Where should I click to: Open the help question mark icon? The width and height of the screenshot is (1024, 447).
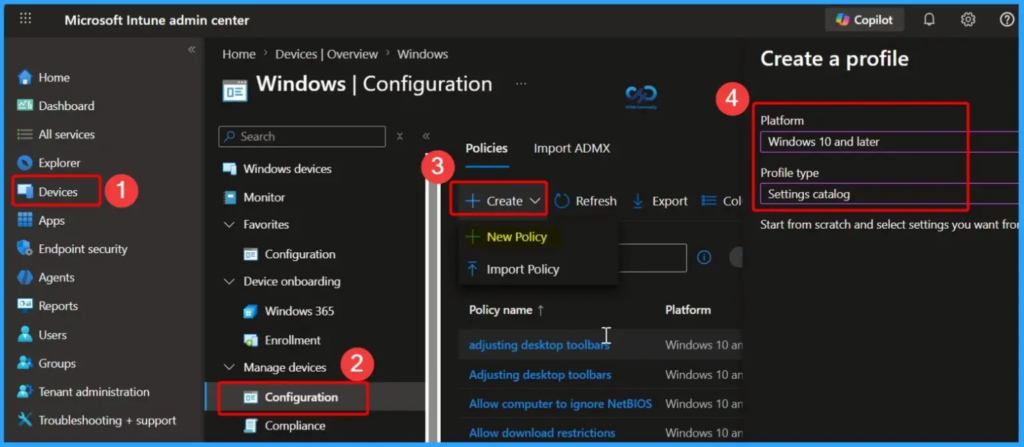click(x=1007, y=20)
